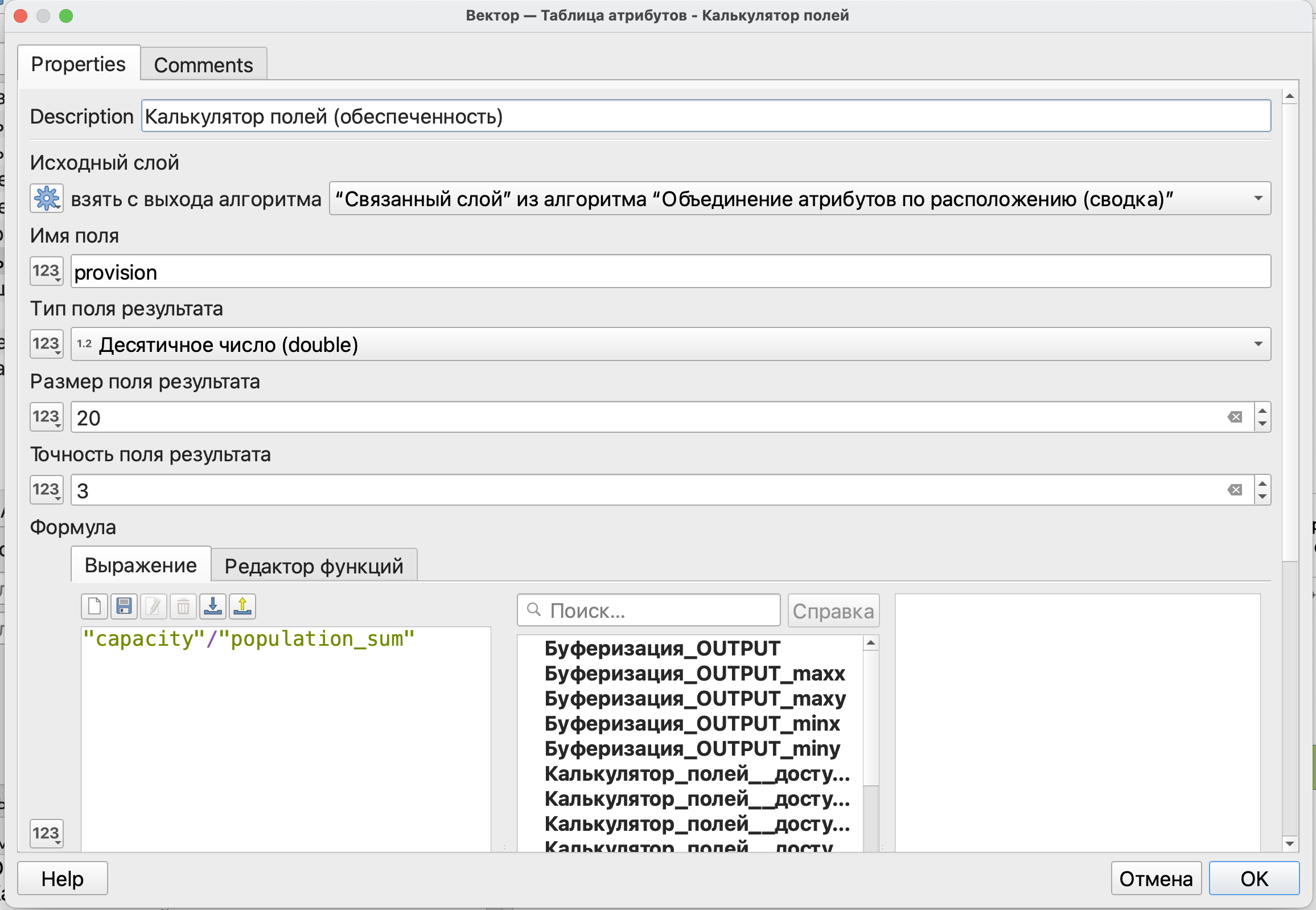
Task: Decrease the result precision spinner value
Action: [1262, 497]
